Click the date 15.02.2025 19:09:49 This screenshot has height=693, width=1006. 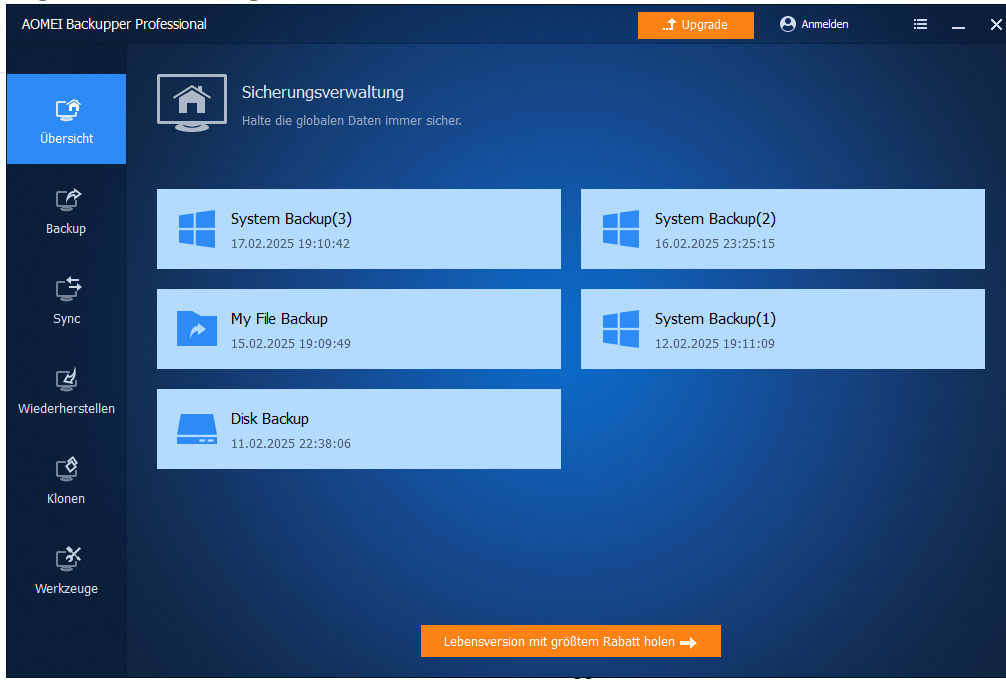pyautogui.click(x=291, y=344)
